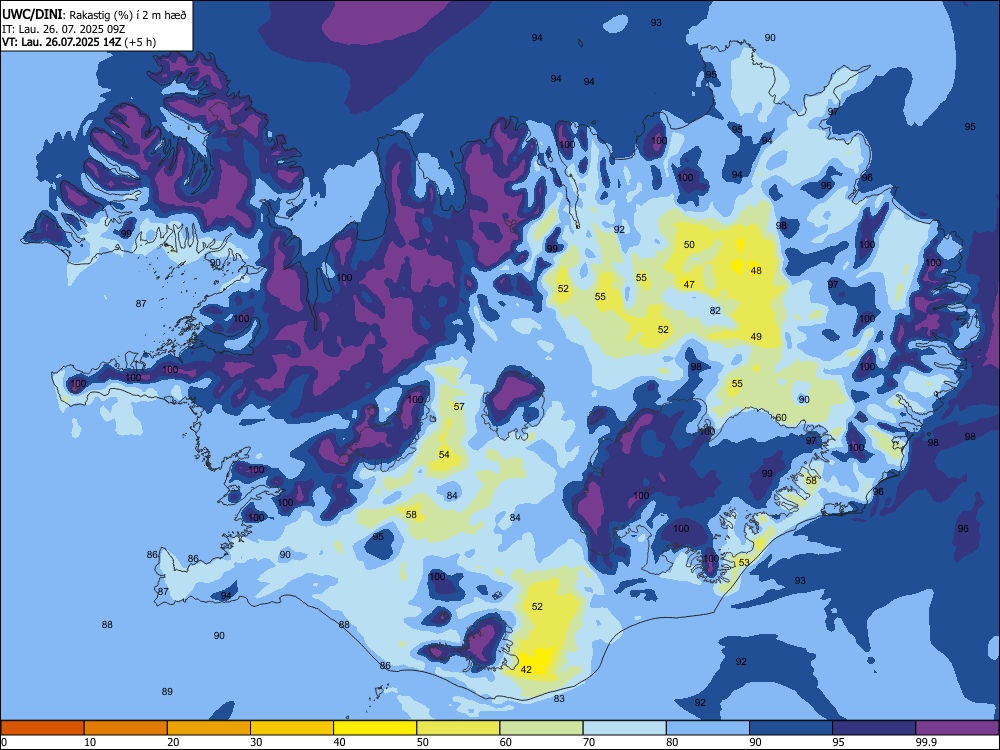Image resolution: width=1000 pixels, height=750 pixels.
Task: Click the pale yellow 50–60 legend swatch
Action: (459, 728)
